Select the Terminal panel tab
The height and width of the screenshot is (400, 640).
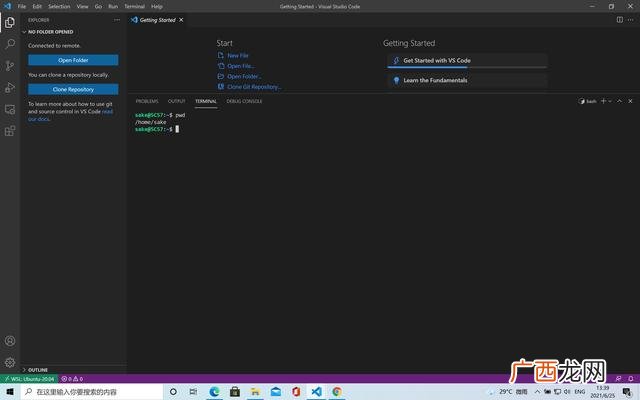click(206, 101)
